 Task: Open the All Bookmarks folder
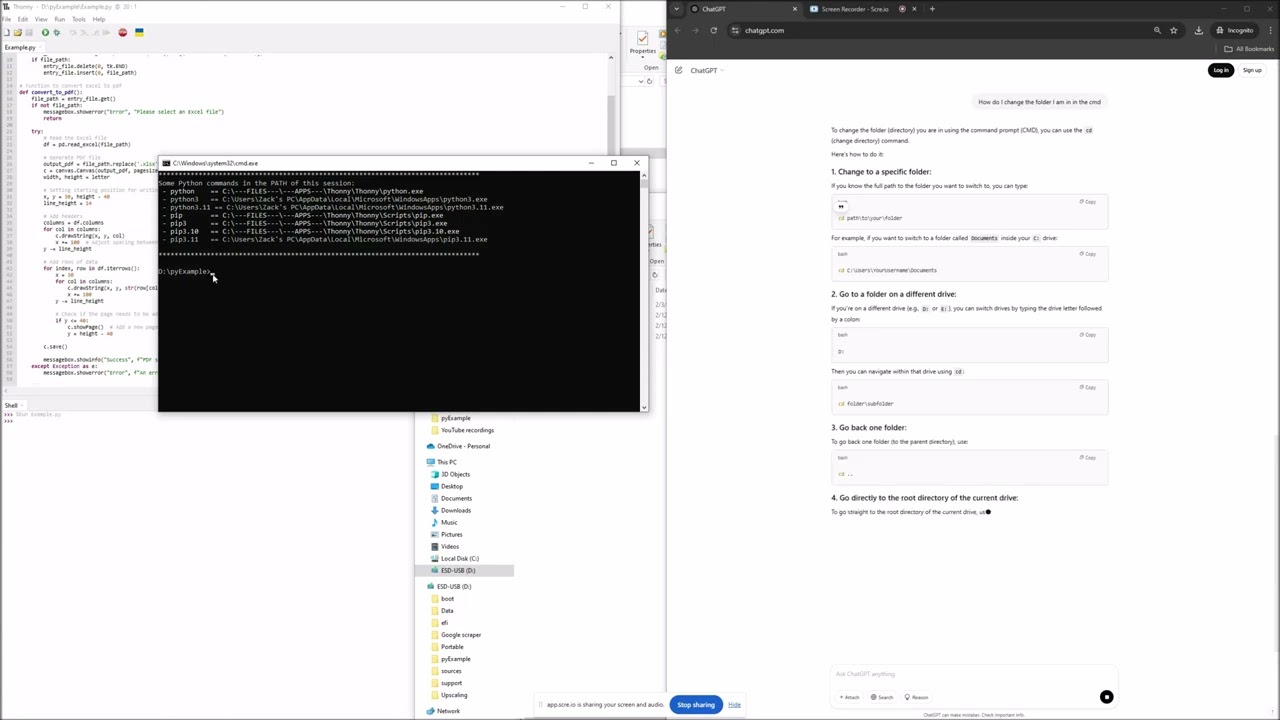(x=1250, y=49)
